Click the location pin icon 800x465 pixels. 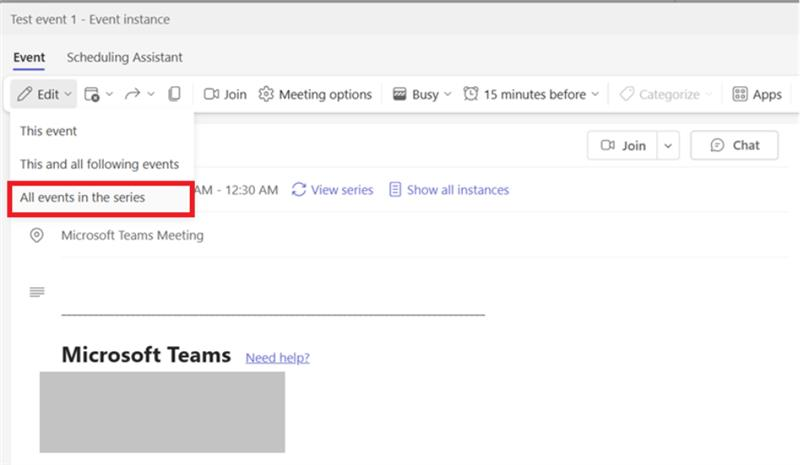click(37, 235)
